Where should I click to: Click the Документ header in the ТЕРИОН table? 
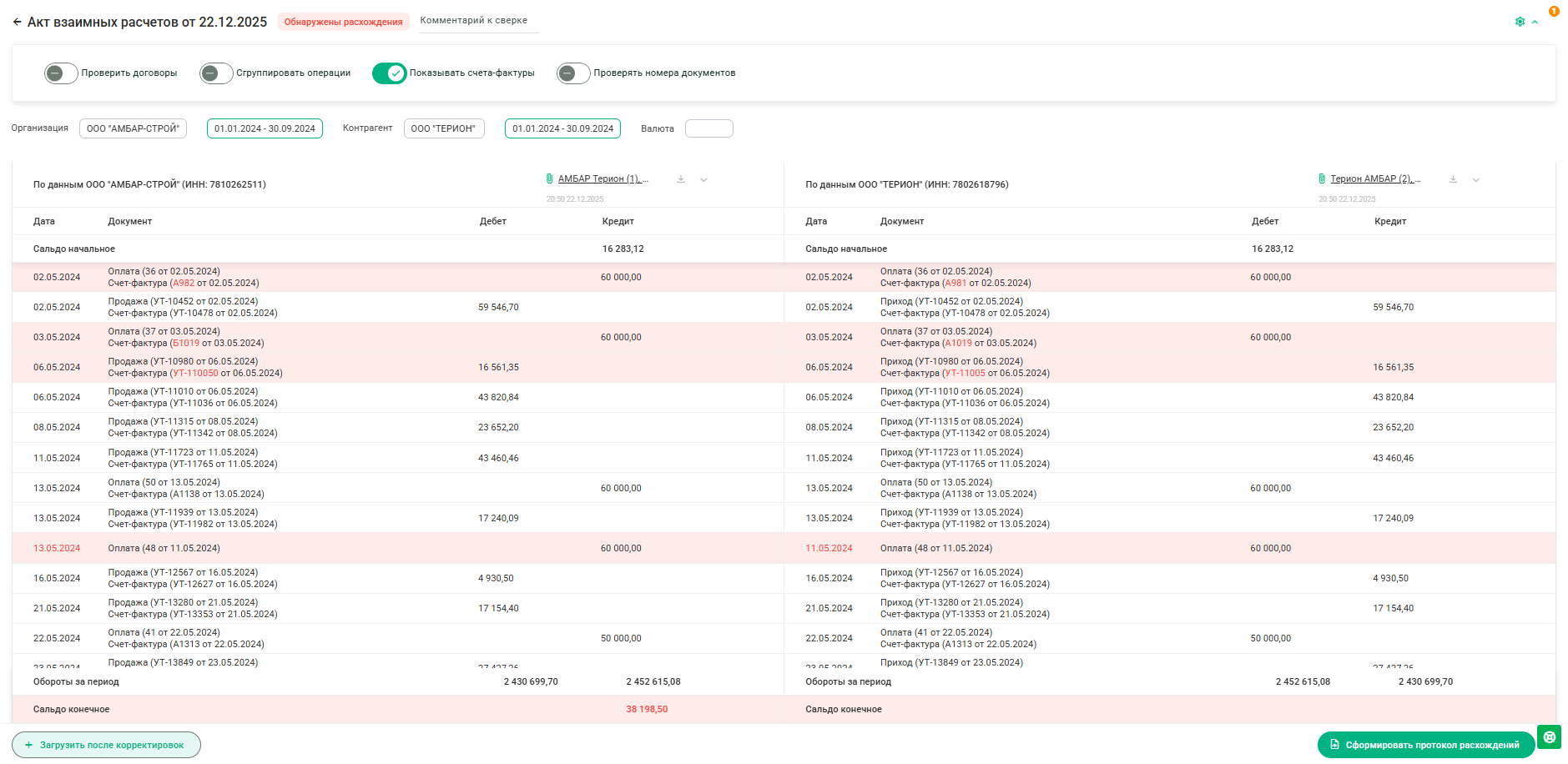[902, 222]
